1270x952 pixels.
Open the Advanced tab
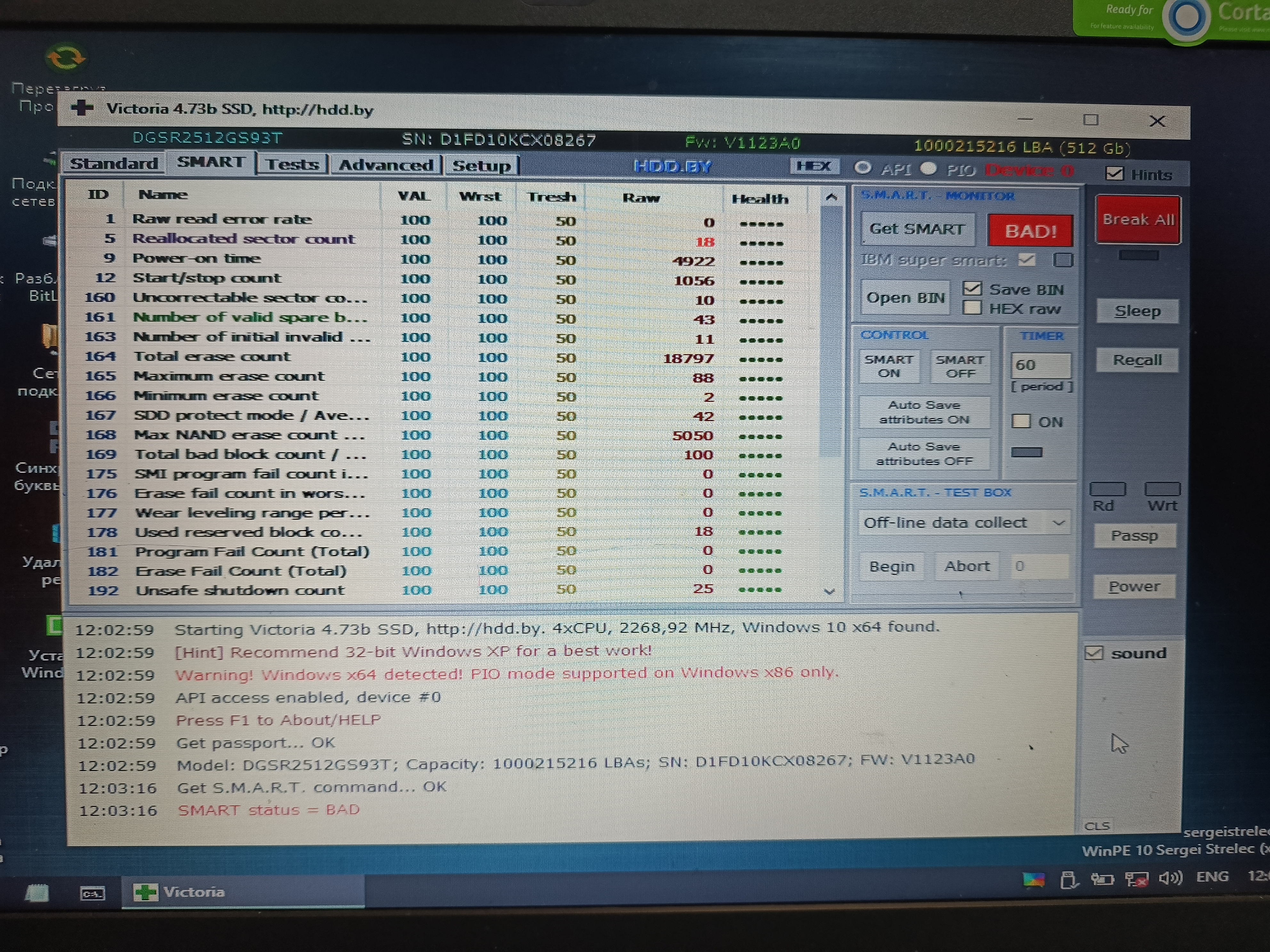386,165
